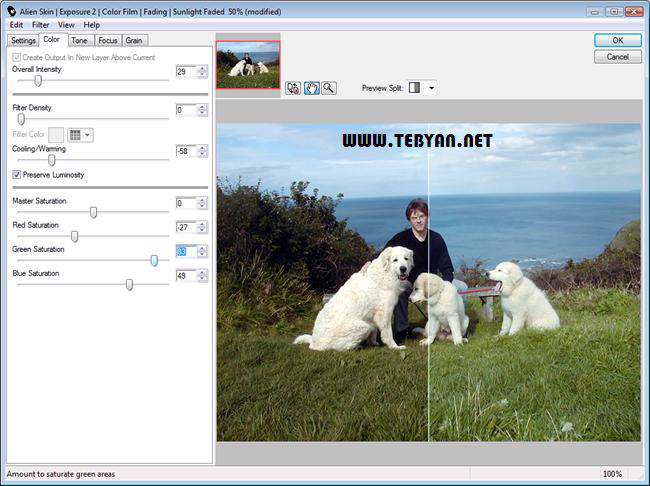Switch to the Grain tab
The width and height of the screenshot is (650, 486).
133,40
